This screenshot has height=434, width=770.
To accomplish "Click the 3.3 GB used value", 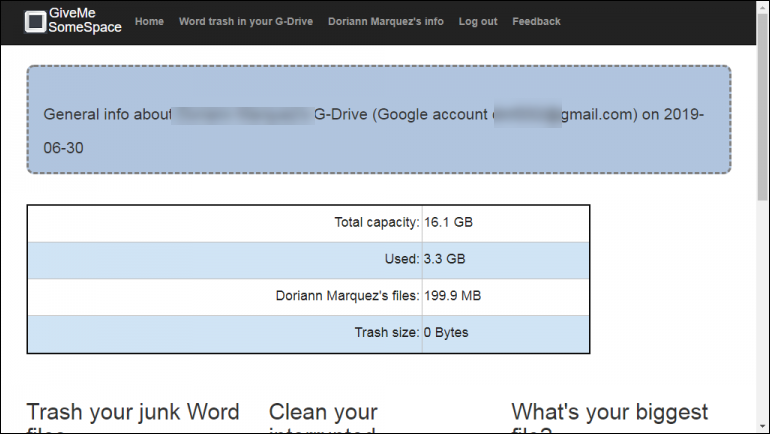I will 444,259.
